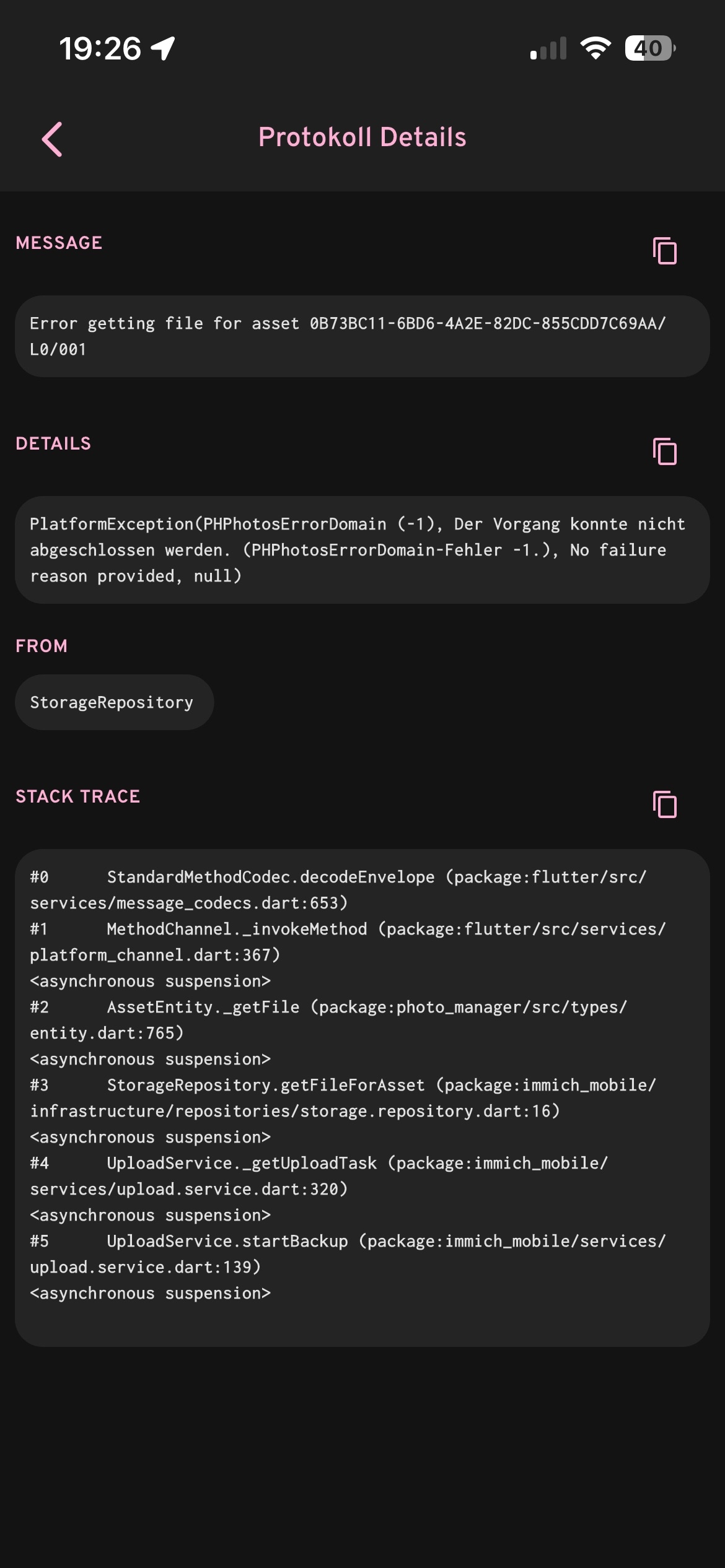The width and height of the screenshot is (725, 1568).
Task: Tap the StorageRepository source chip
Action: [112, 702]
